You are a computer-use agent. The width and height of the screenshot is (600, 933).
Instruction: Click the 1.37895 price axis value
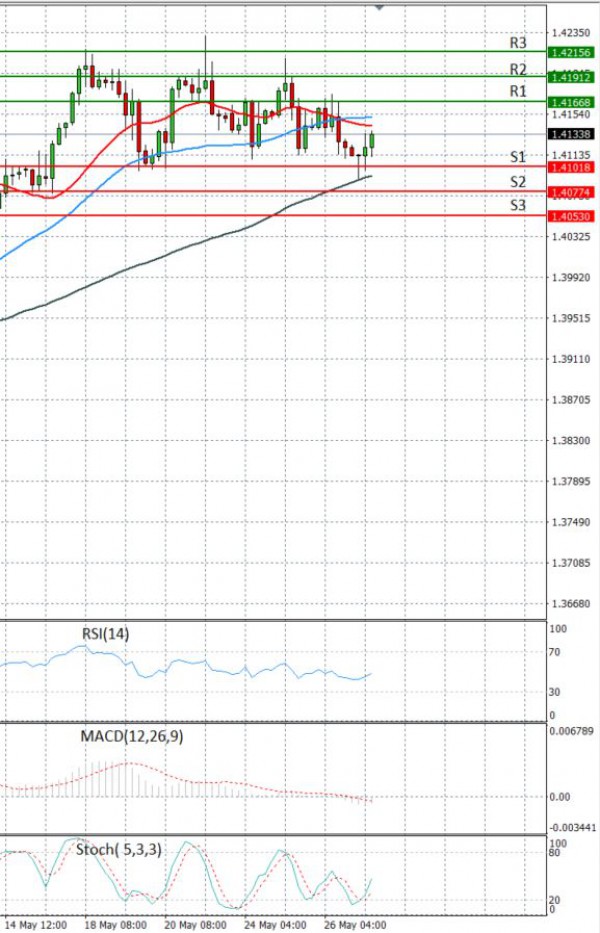point(571,481)
